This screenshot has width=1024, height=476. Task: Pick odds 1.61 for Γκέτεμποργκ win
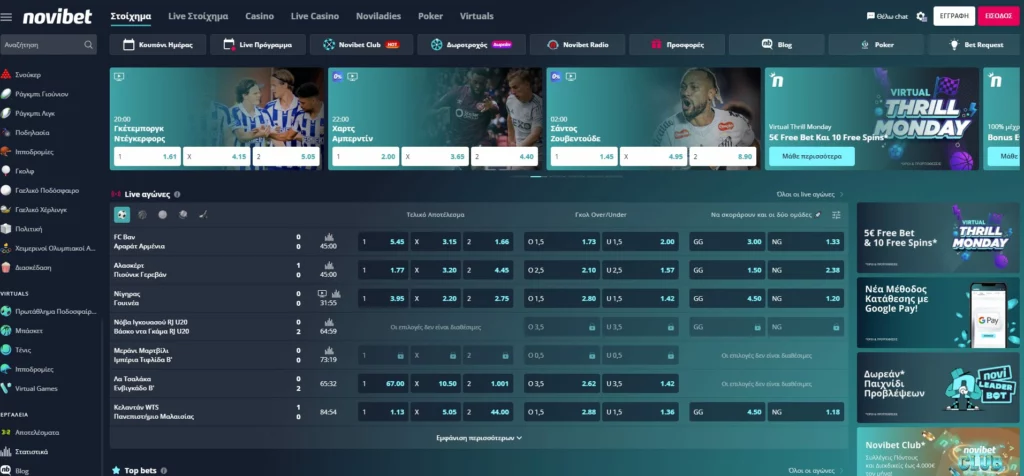click(x=147, y=157)
